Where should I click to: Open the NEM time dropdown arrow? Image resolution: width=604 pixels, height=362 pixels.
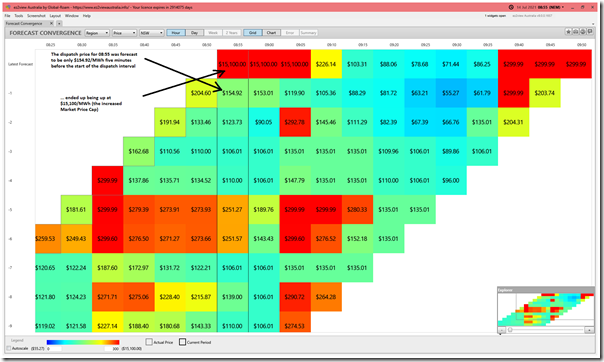563,7
